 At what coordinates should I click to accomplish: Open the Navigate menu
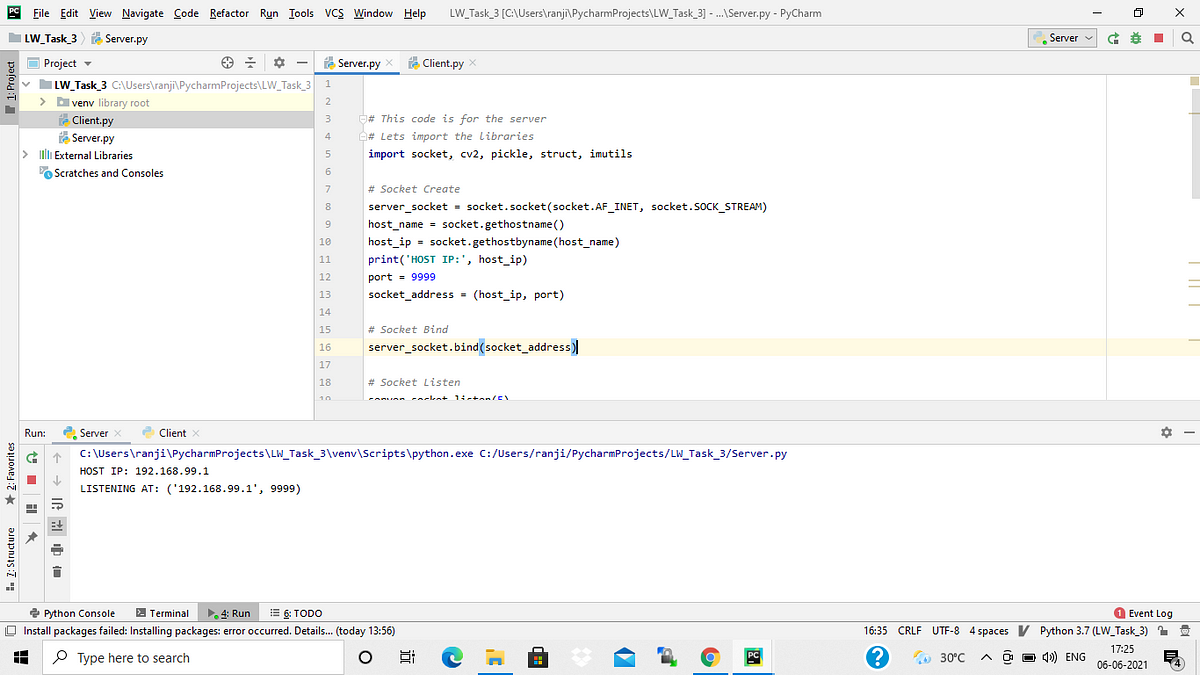pyautogui.click(x=143, y=13)
